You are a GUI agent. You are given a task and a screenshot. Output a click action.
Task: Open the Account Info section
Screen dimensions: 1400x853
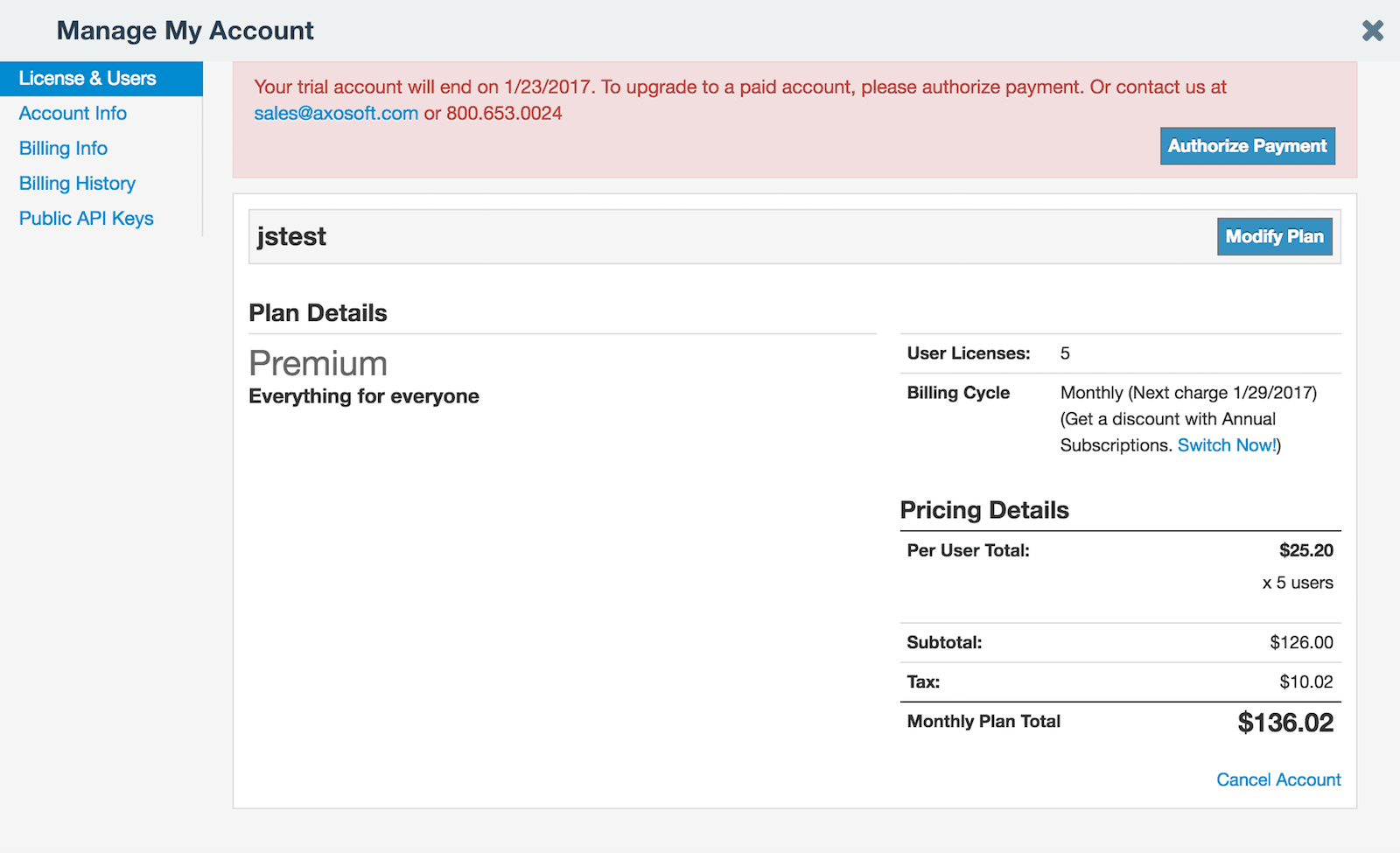tap(73, 114)
